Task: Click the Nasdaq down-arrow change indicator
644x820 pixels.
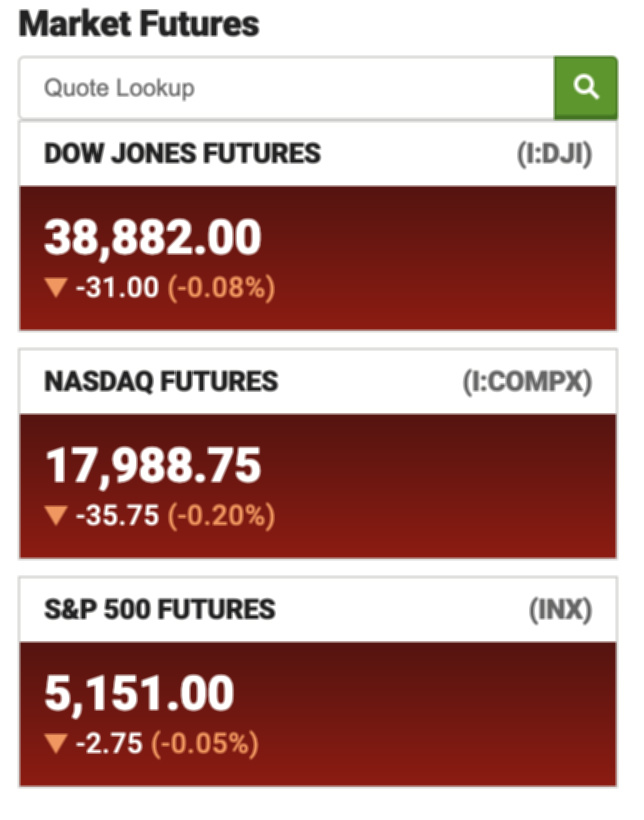Action: pyautogui.click(x=56, y=516)
